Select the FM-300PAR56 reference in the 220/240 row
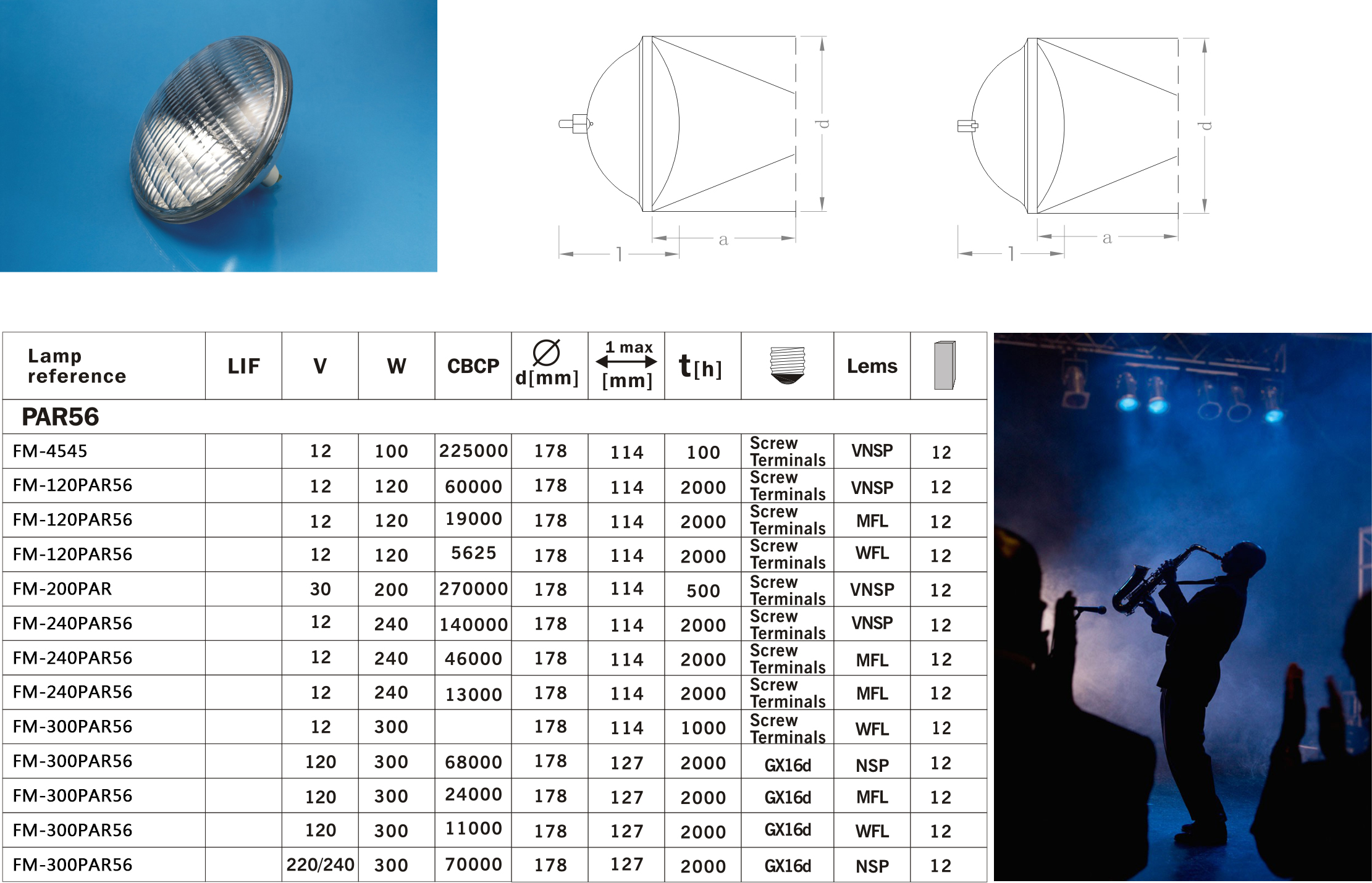Viewport: 1372px width, 883px height. [x=72, y=865]
